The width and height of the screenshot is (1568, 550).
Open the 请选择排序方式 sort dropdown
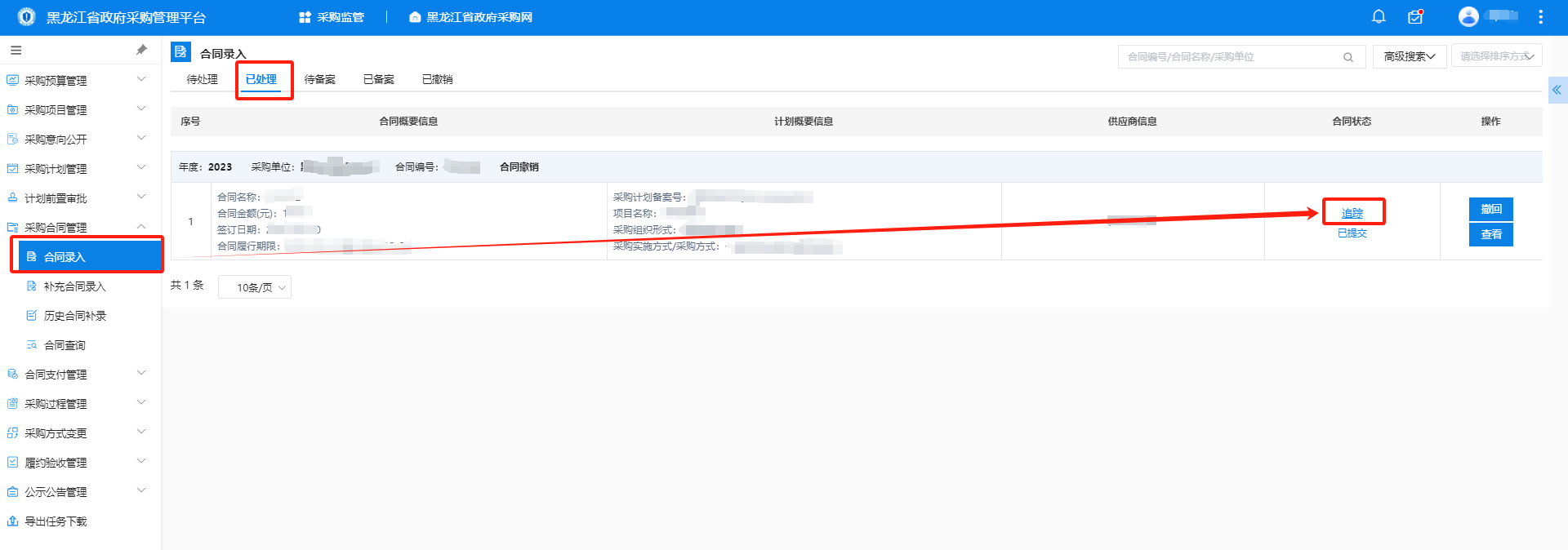1497,56
